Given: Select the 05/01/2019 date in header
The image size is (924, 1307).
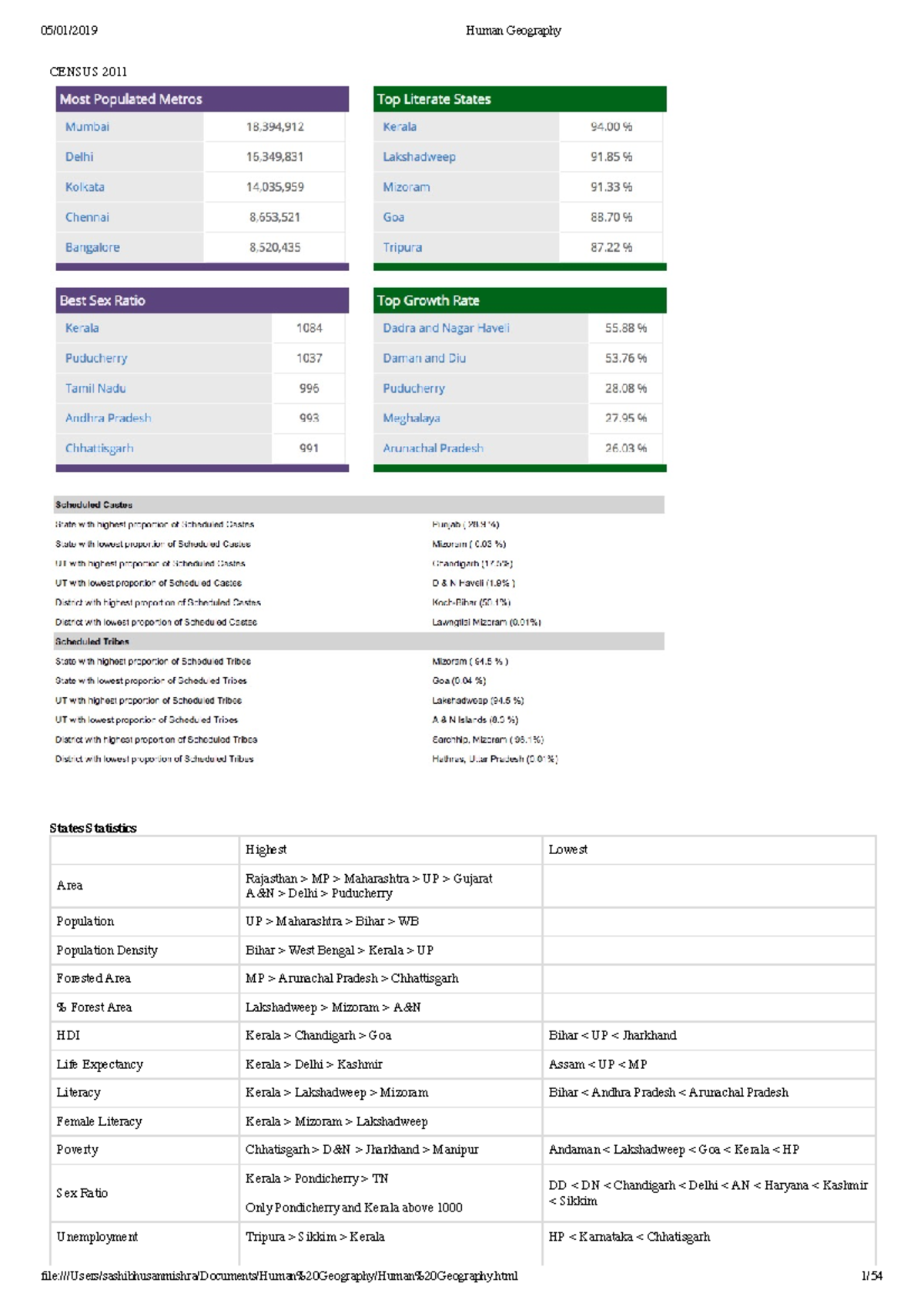Looking at the screenshot, I should (x=69, y=31).
